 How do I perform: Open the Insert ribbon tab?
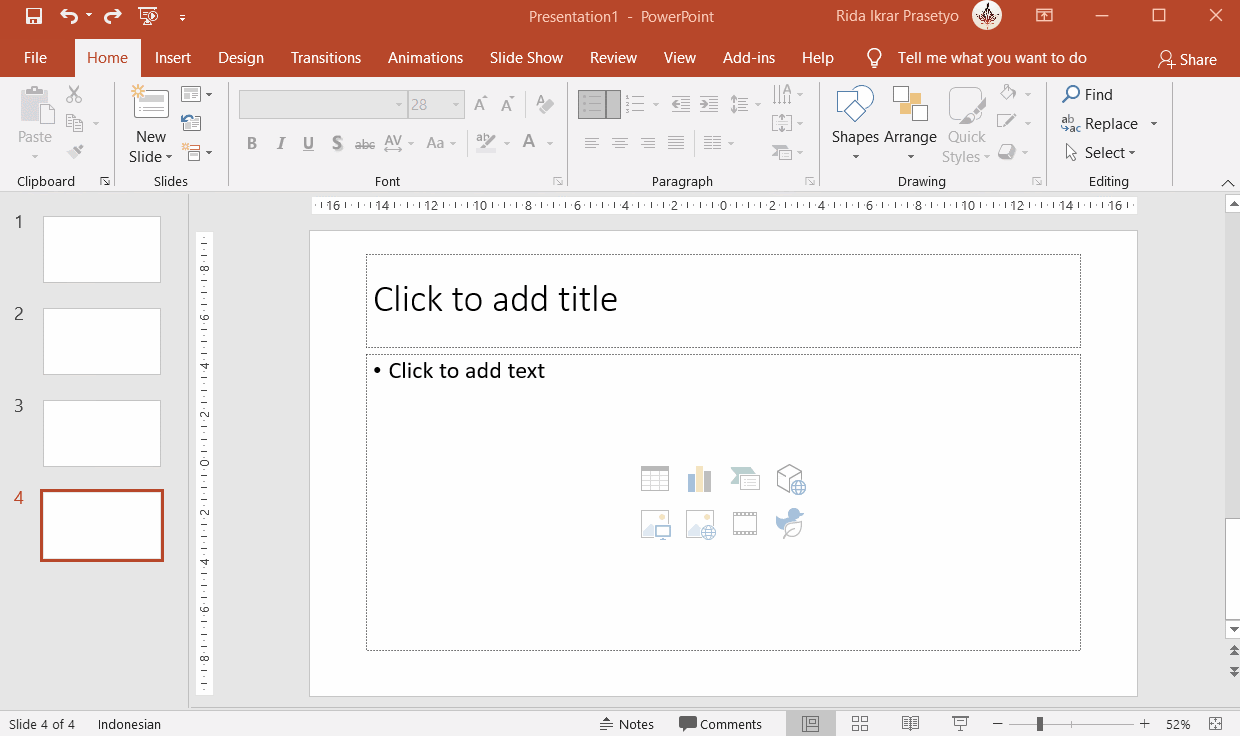173,58
